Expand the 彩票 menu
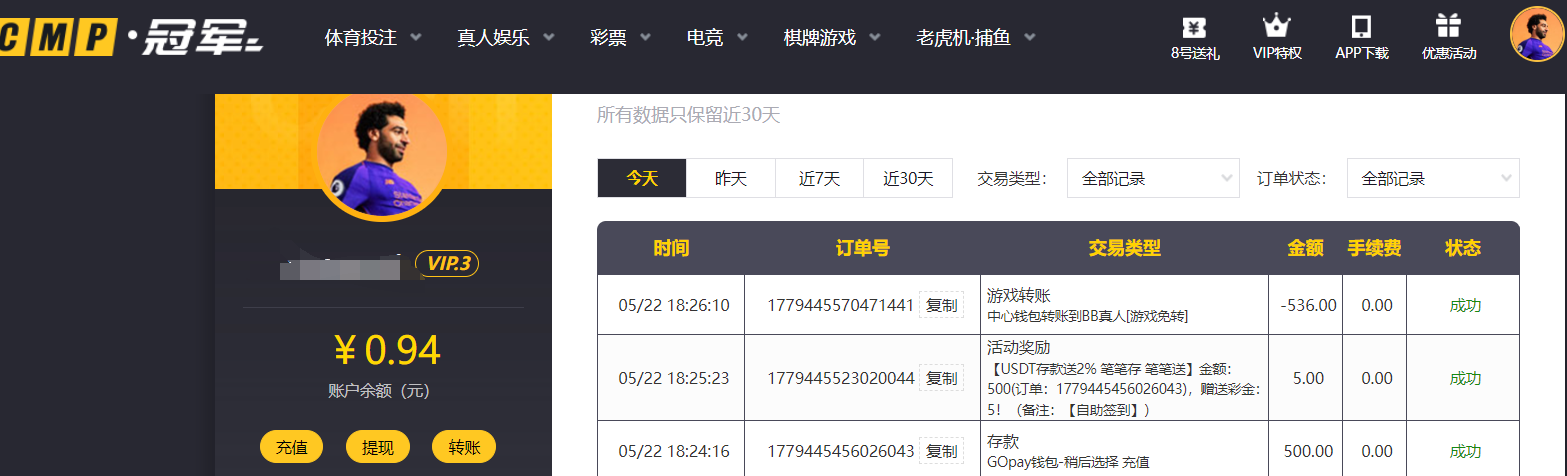1567x476 pixels. (x=621, y=38)
